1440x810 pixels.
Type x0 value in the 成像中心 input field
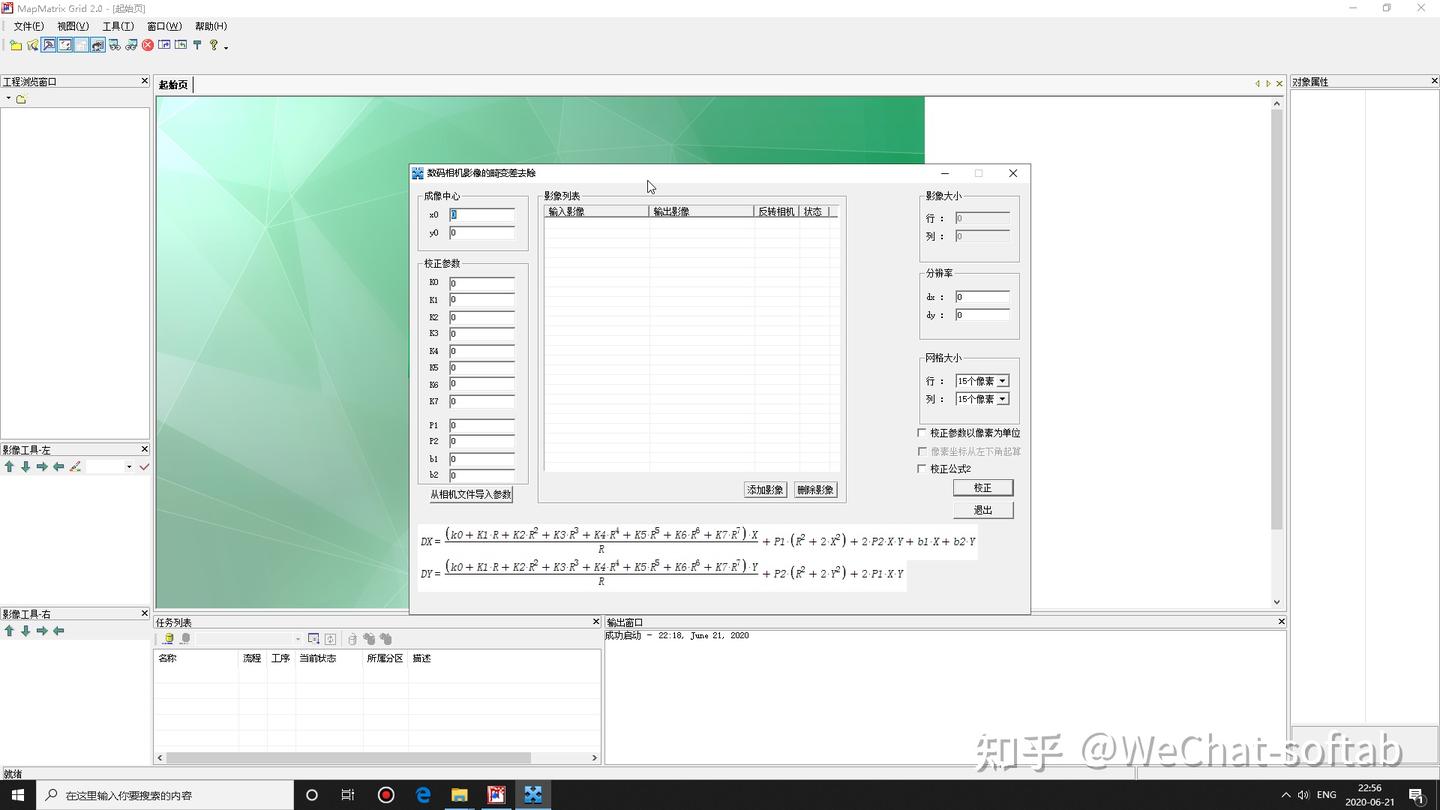[482, 214]
